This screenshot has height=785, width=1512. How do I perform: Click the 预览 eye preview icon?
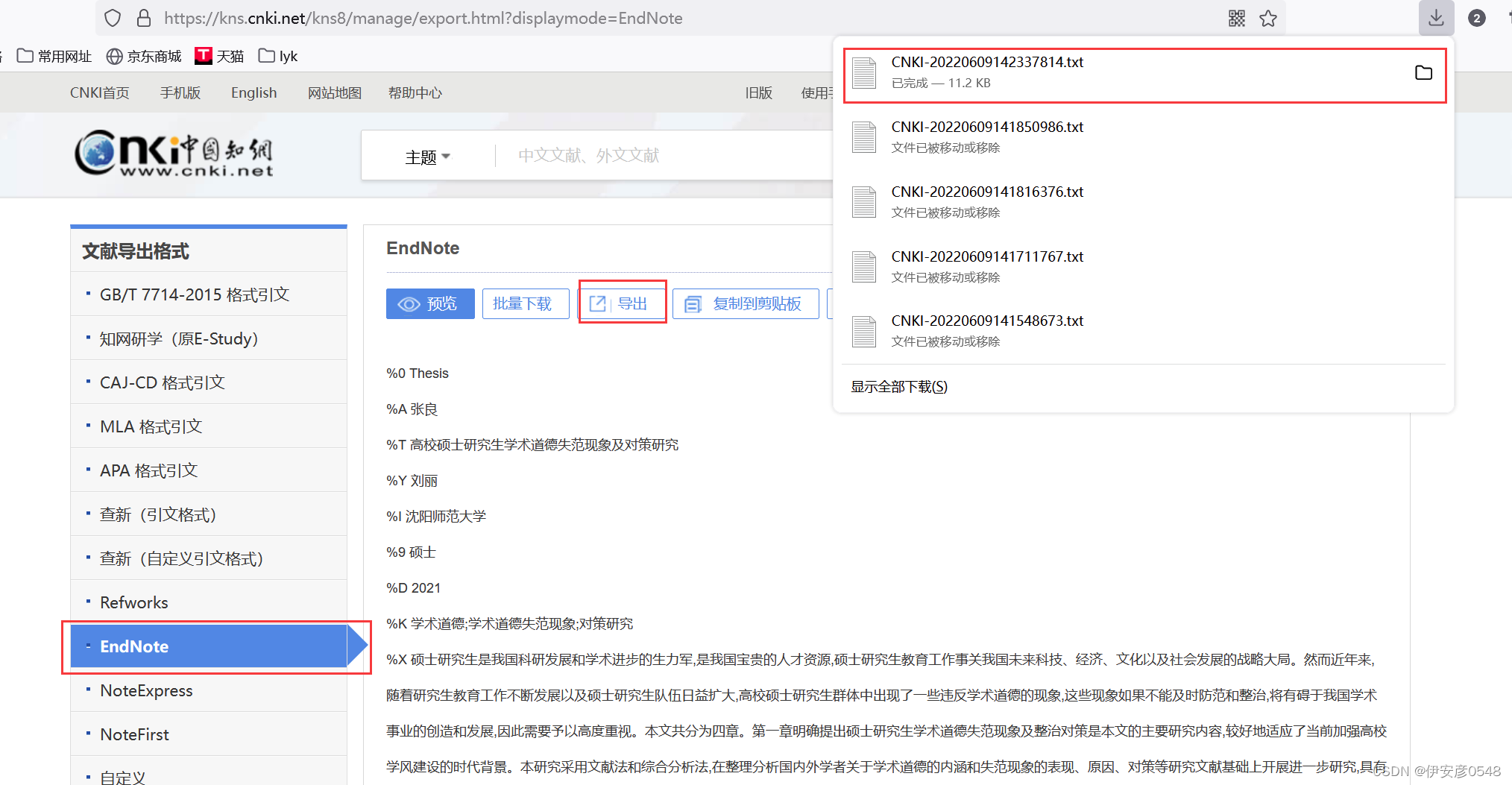[409, 303]
